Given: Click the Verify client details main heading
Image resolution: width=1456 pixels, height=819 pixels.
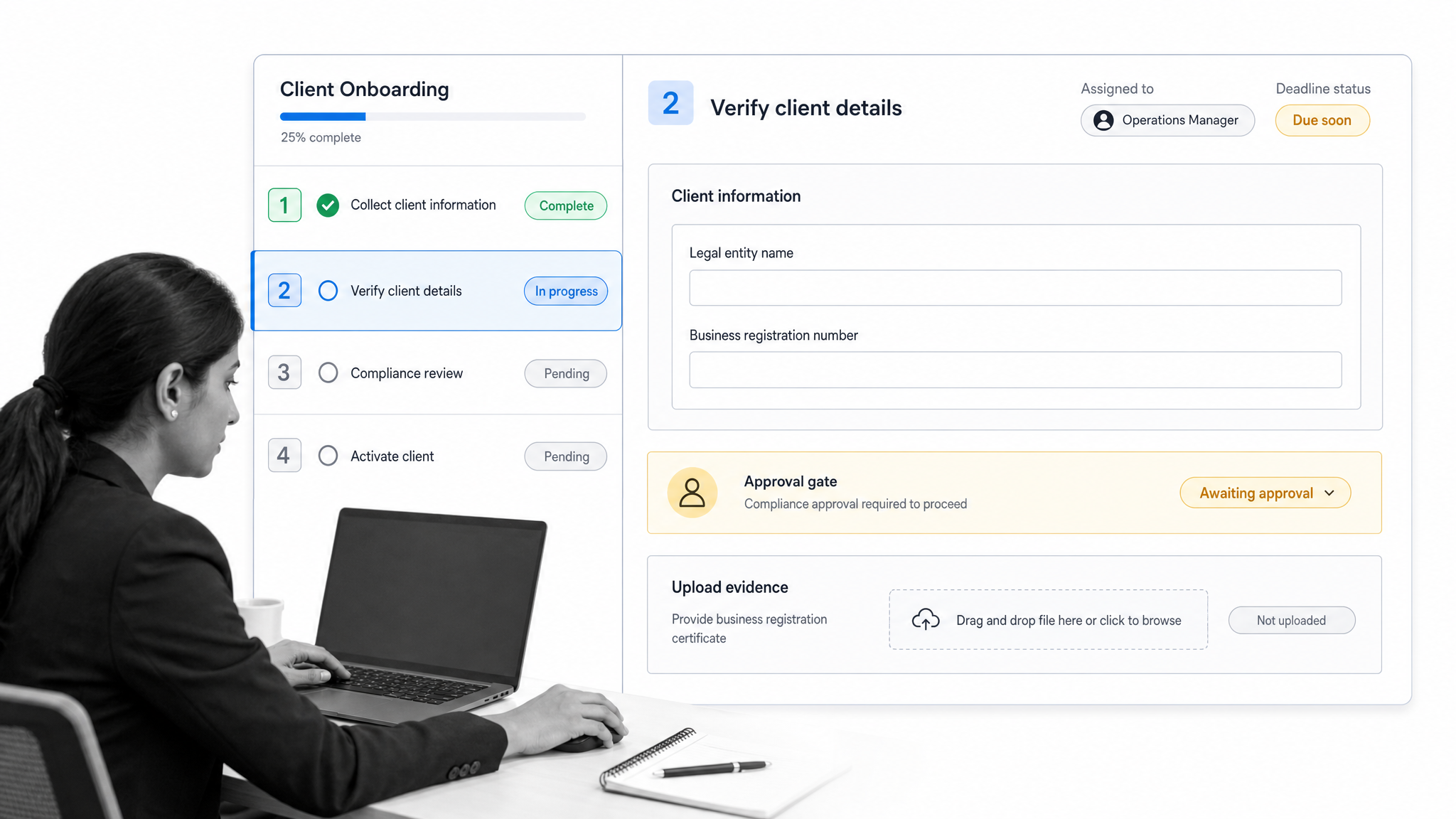Looking at the screenshot, I should tap(806, 108).
